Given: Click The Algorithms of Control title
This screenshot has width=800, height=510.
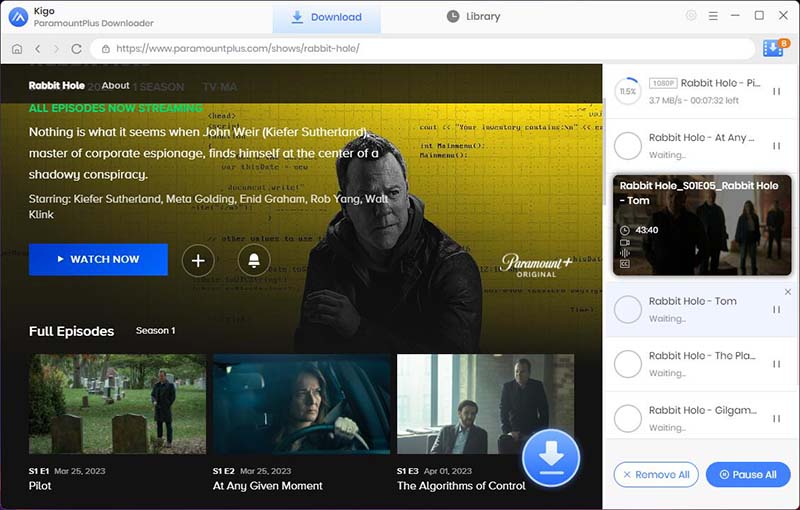Looking at the screenshot, I should [x=461, y=486].
